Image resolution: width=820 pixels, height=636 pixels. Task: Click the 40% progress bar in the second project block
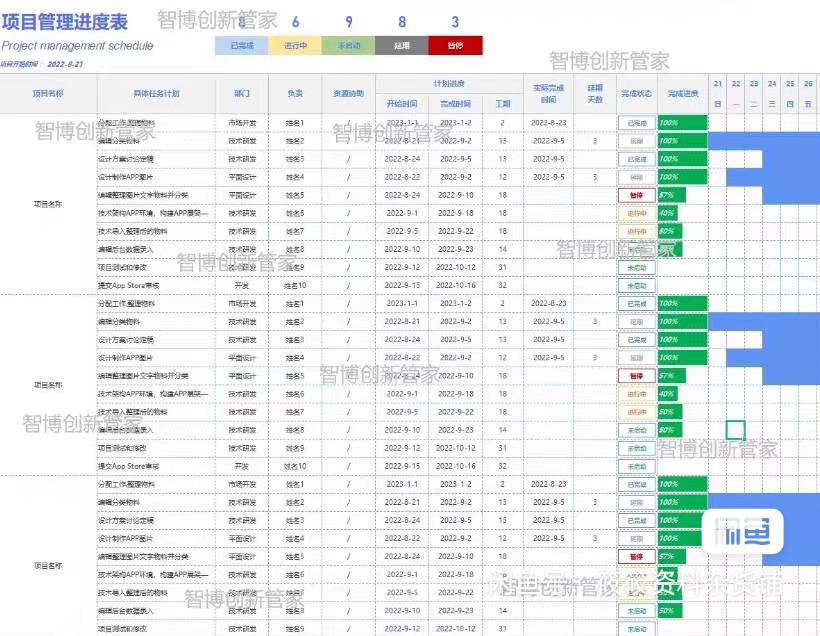(x=668, y=394)
